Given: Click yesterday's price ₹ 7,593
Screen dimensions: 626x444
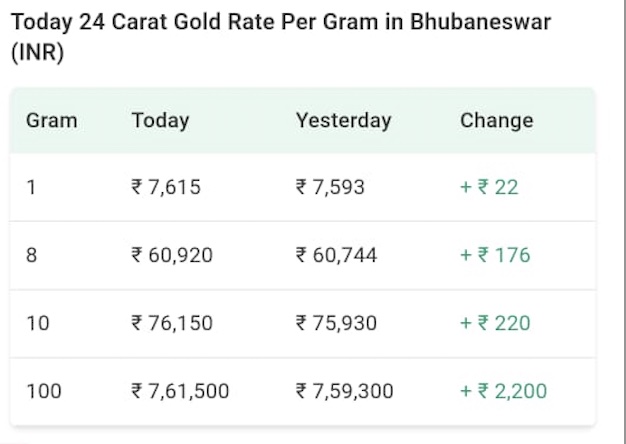Looking at the screenshot, I should (330, 187).
